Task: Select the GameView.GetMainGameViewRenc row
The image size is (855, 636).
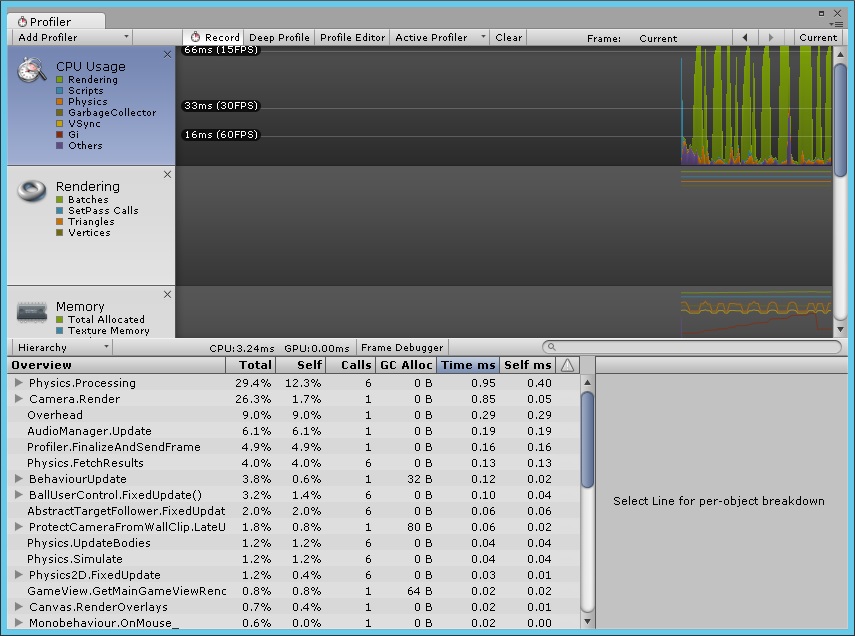Action: [x=294, y=591]
